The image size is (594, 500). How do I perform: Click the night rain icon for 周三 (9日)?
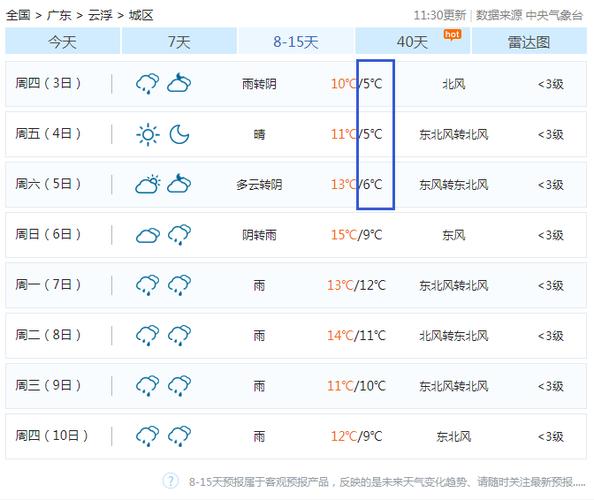[180, 386]
